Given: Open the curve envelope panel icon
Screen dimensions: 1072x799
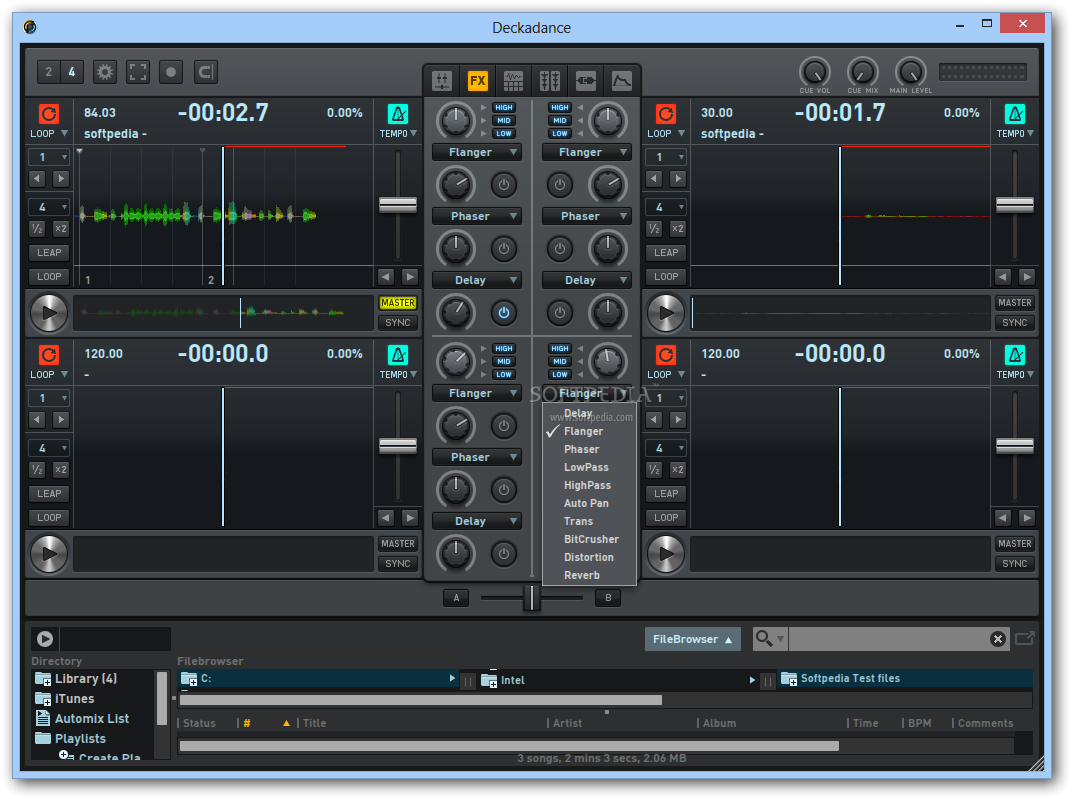Looking at the screenshot, I should 621,81.
